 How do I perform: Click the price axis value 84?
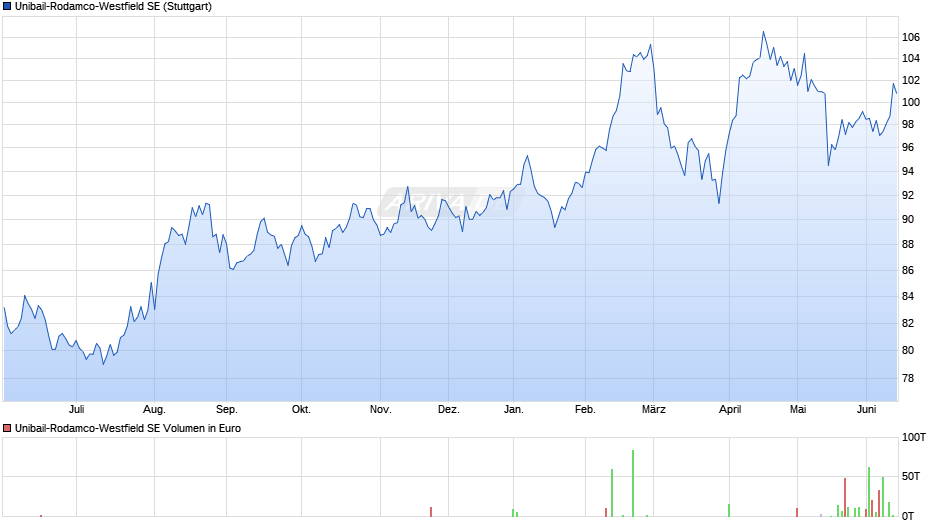click(908, 296)
